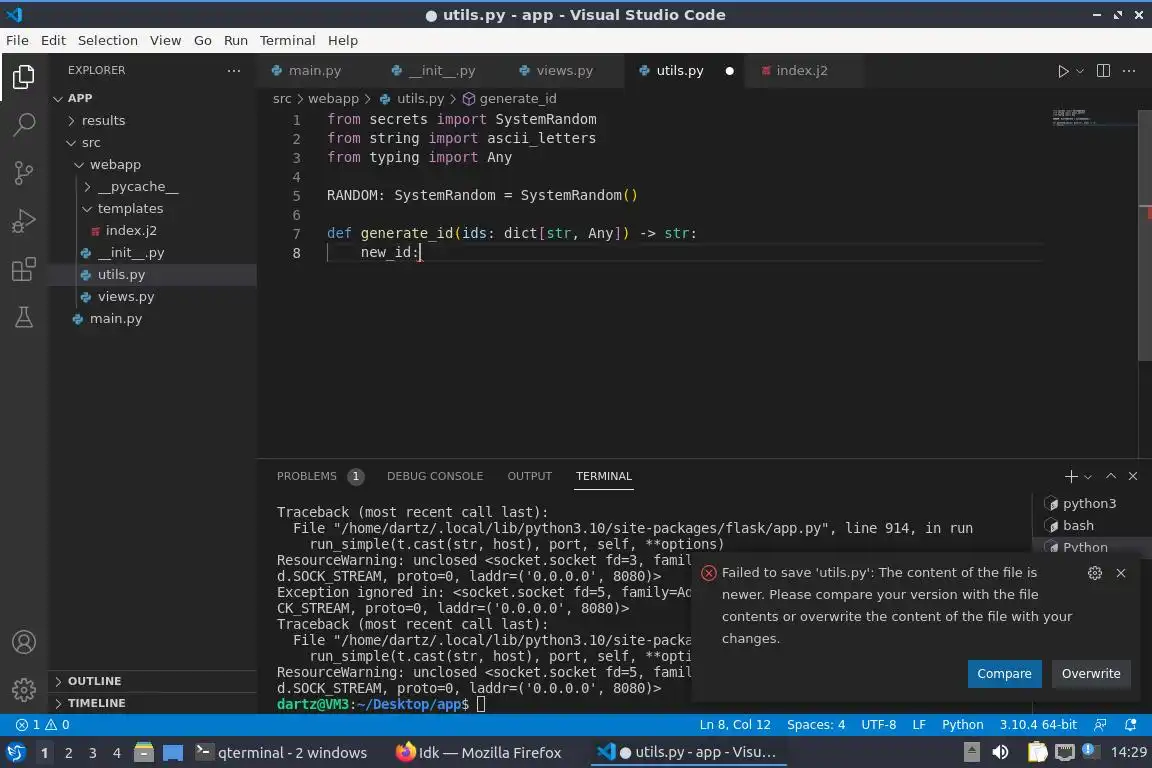This screenshot has height=768, width=1152.
Task: Expand the Timeline section
Action: point(153,703)
